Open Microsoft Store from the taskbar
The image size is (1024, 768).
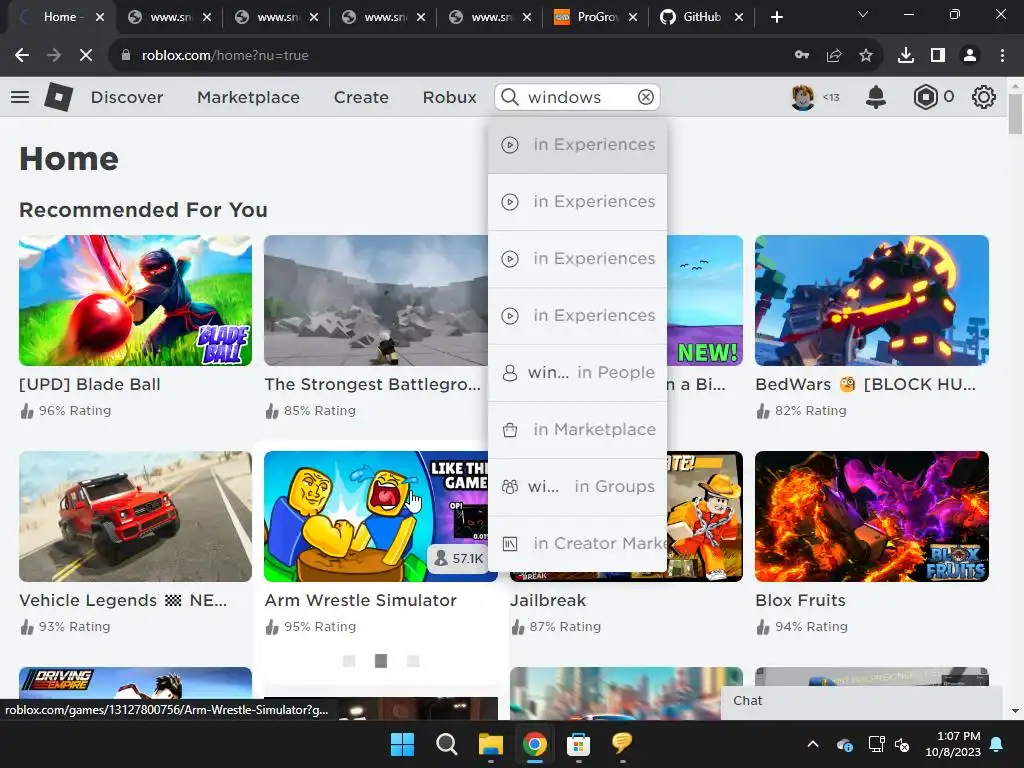pos(578,744)
